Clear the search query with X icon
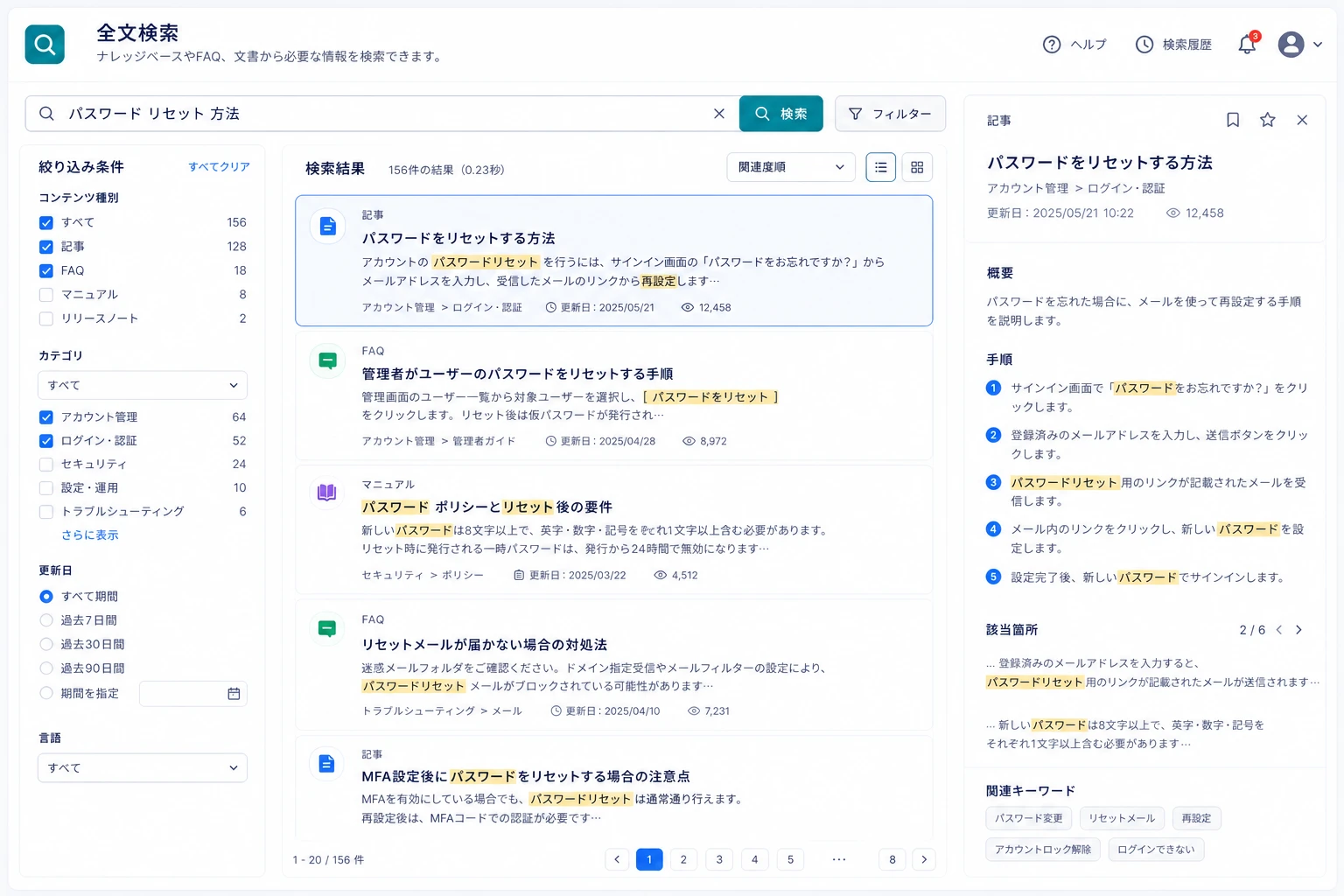1344x896 pixels. coord(719,114)
